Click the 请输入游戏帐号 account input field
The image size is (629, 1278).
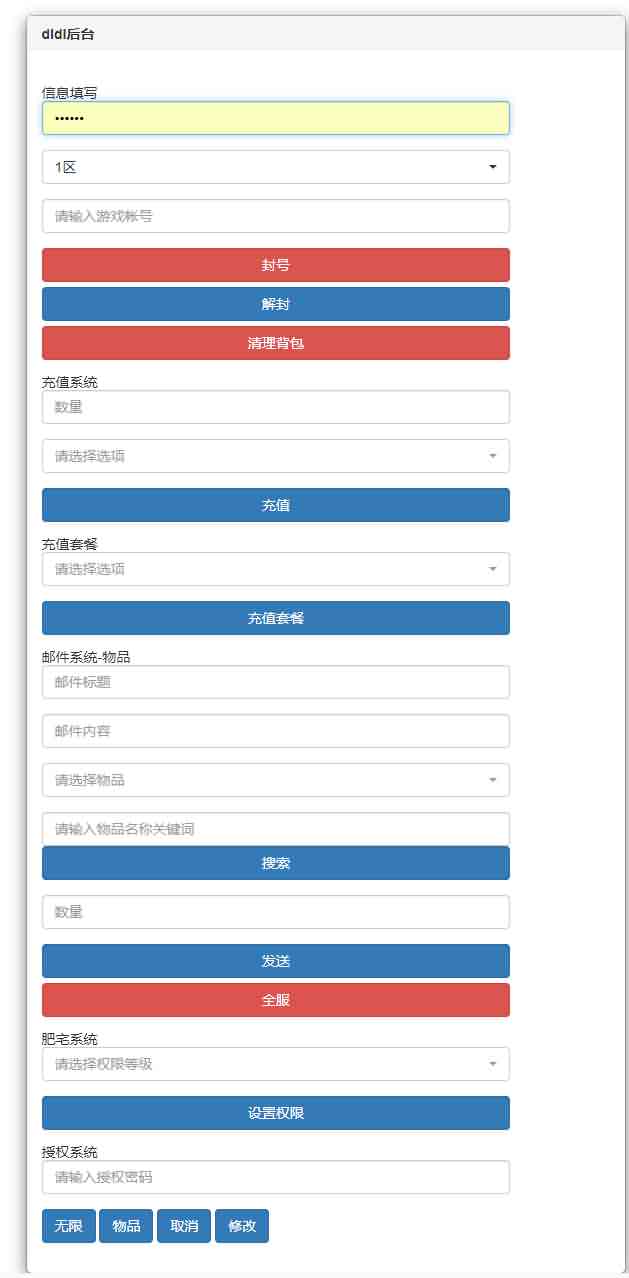[275, 215]
